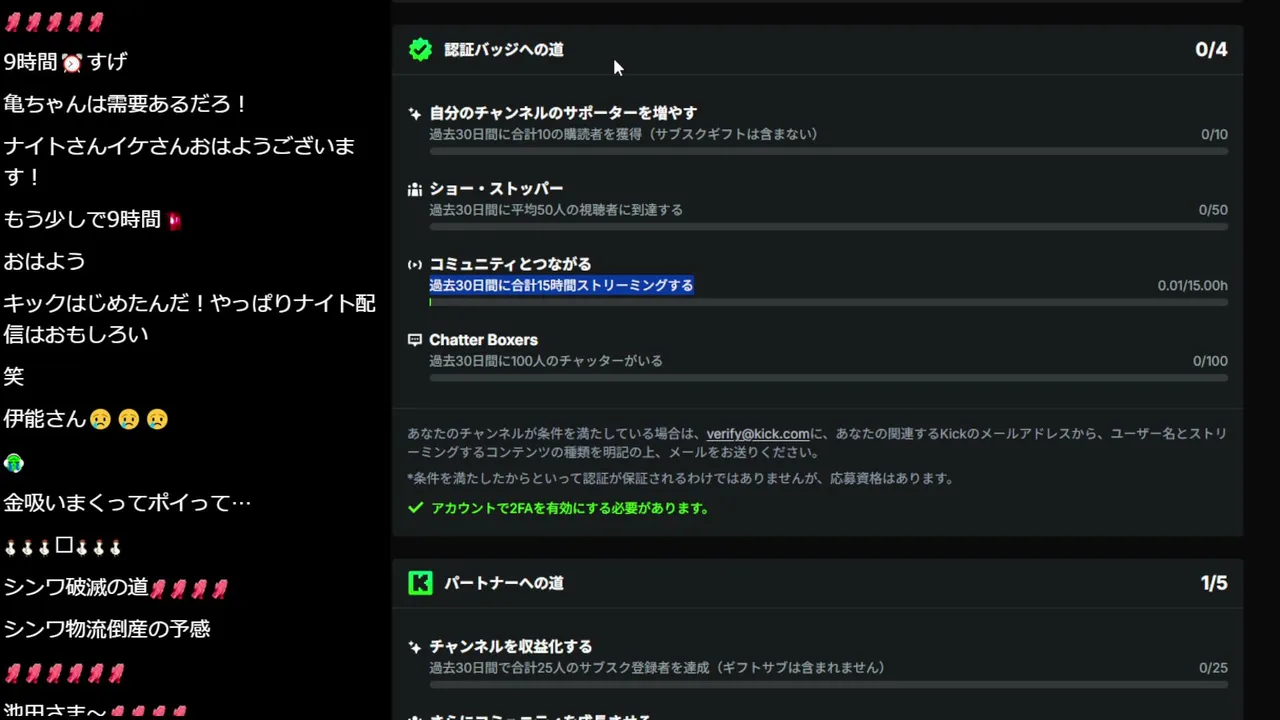Click the アカウントで2FAを有効にする必要があります notice
Screen dimensions: 1280x720
click(x=570, y=508)
